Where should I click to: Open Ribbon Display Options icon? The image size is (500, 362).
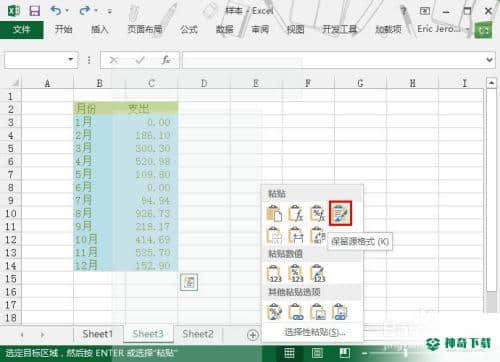pyautogui.click(x=424, y=11)
